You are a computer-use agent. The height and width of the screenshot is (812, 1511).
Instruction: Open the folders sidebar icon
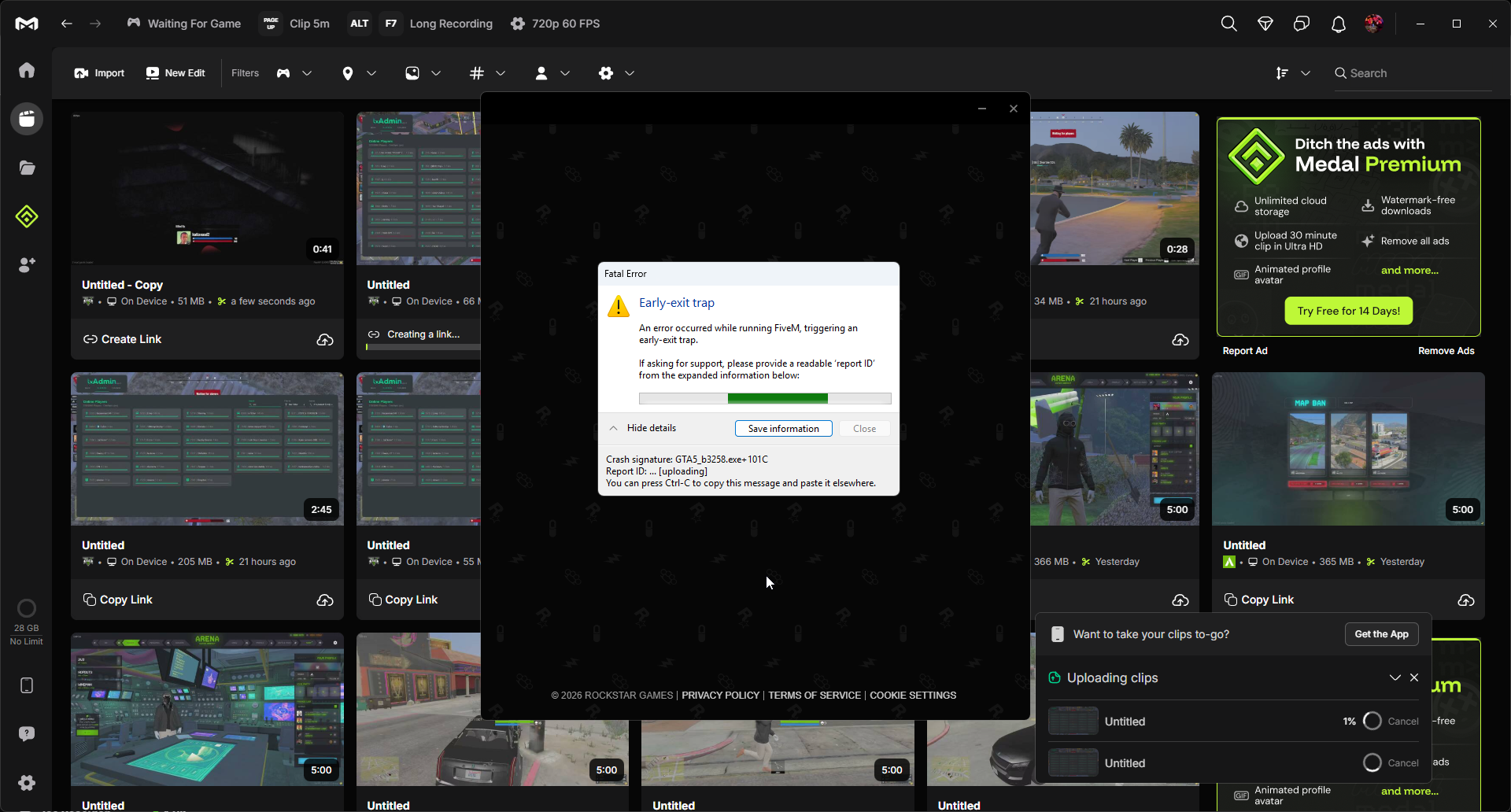(27, 168)
